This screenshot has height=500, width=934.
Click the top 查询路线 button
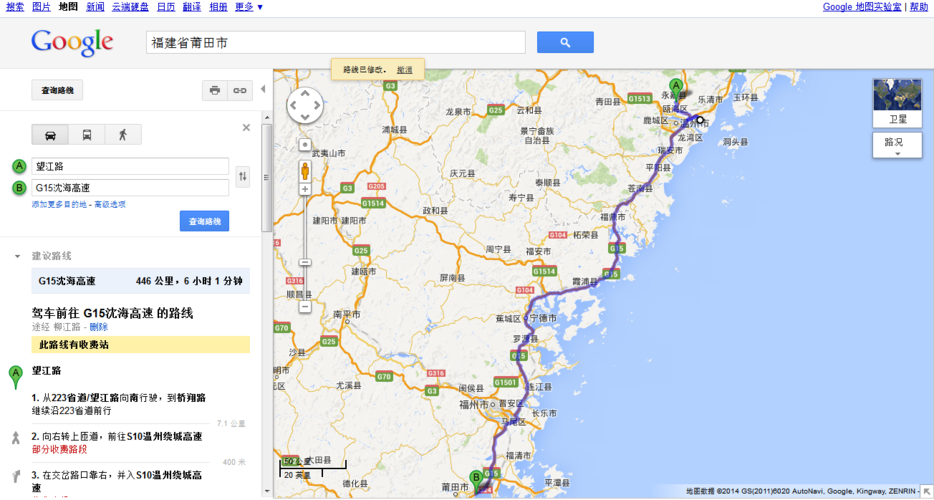[57, 91]
